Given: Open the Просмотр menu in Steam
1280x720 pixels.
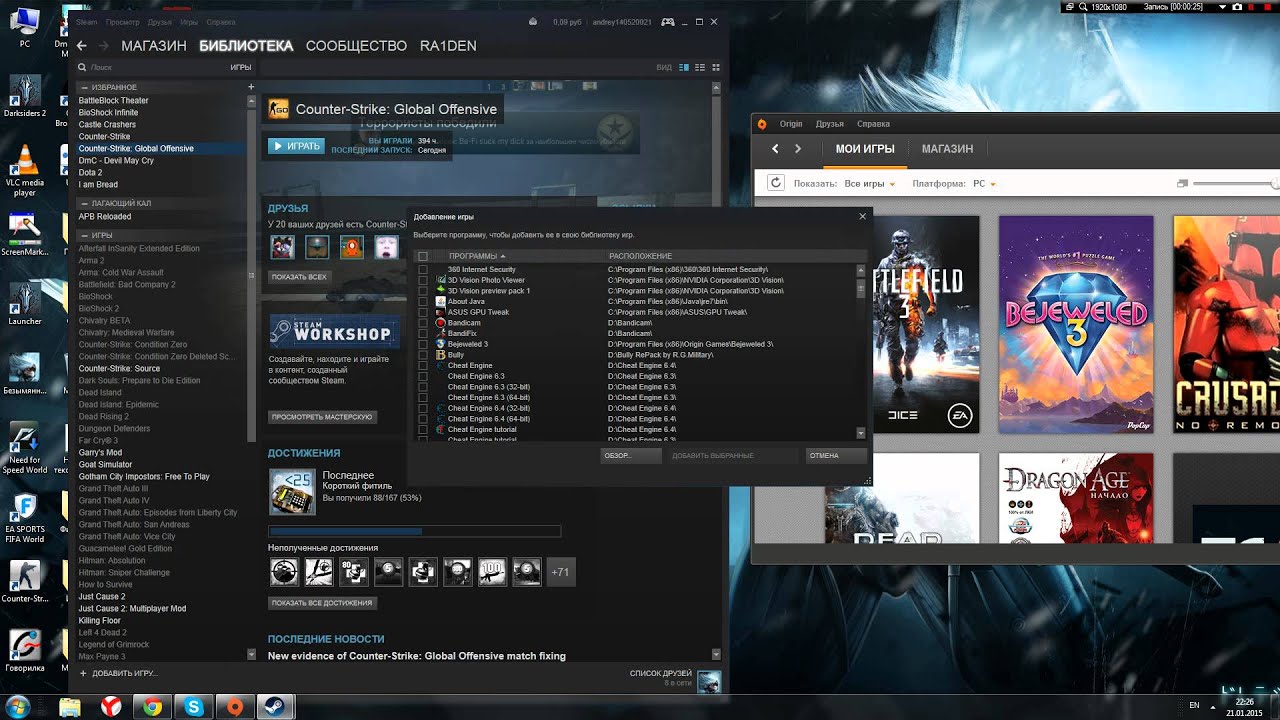Looking at the screenshot, I should 122,21.
